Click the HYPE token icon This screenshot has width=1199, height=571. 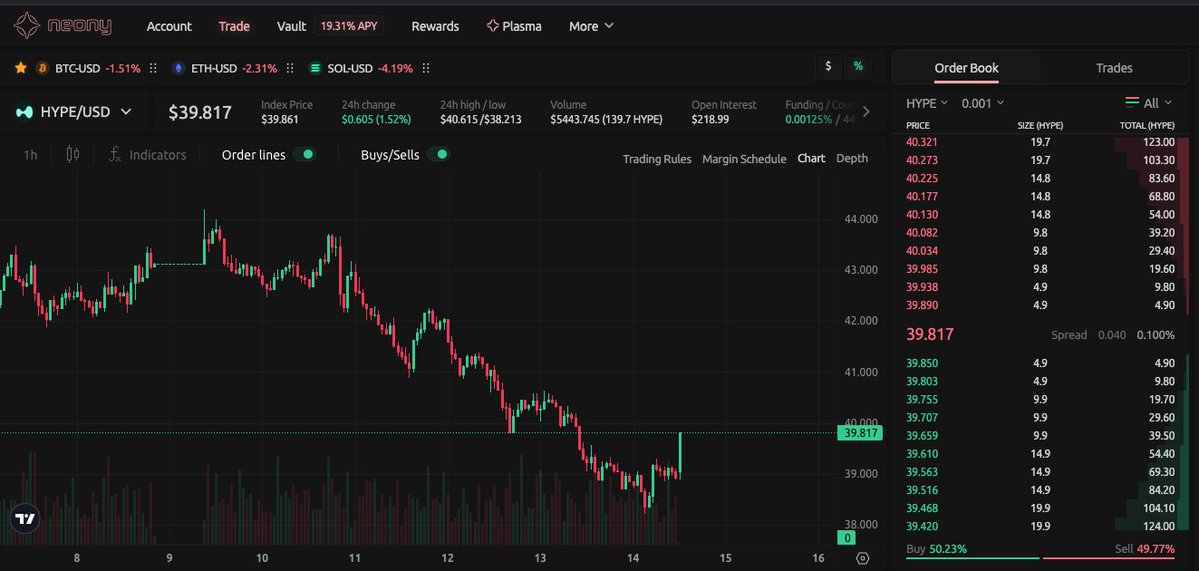[x=24, y=112]
